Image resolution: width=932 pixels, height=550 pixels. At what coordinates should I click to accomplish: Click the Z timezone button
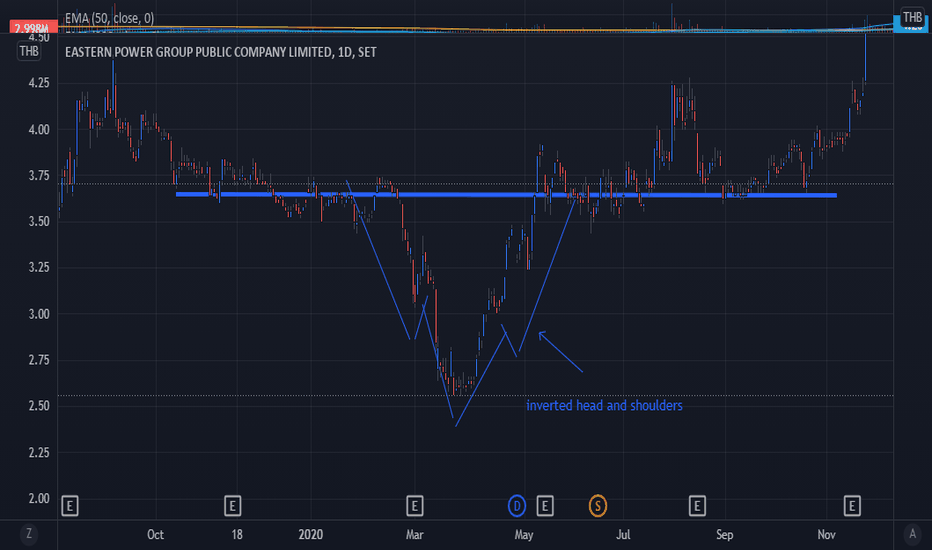coord(29,533)
